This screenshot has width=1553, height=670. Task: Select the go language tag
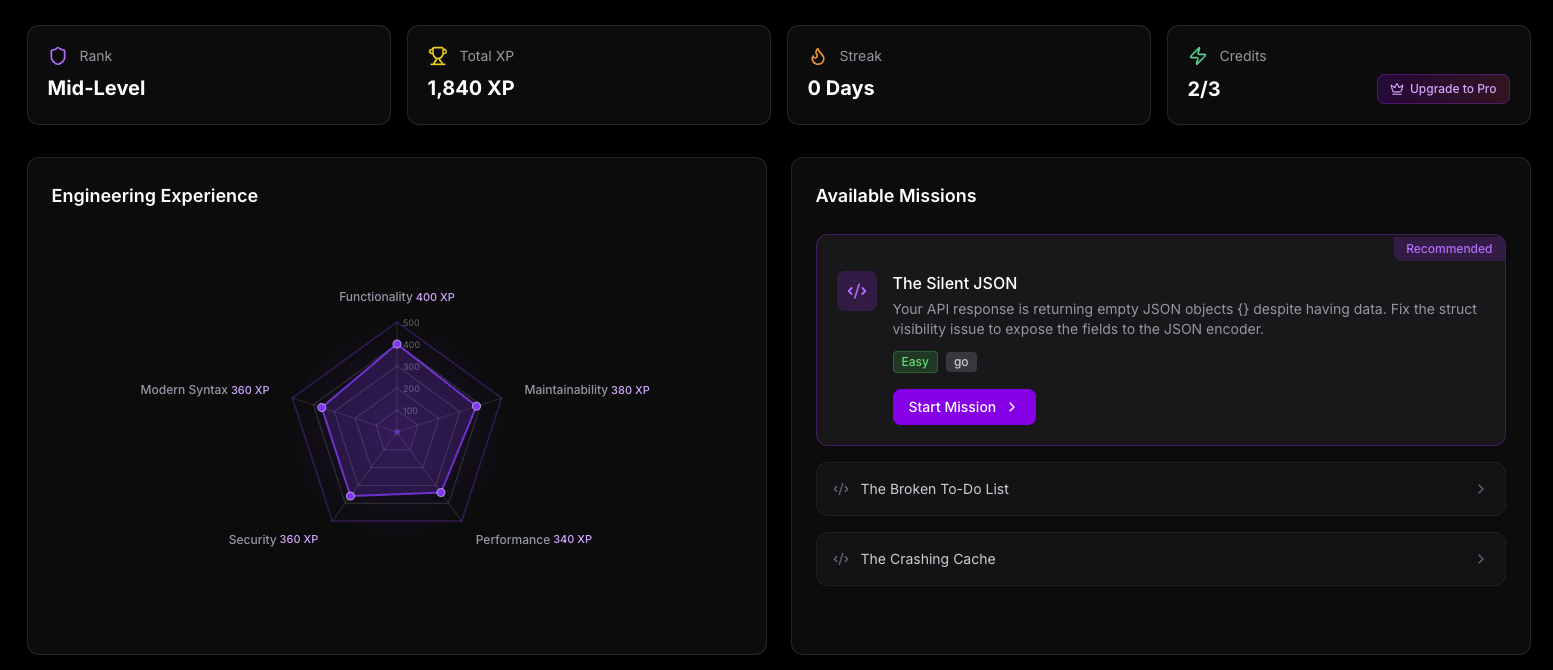pos(960,362)
